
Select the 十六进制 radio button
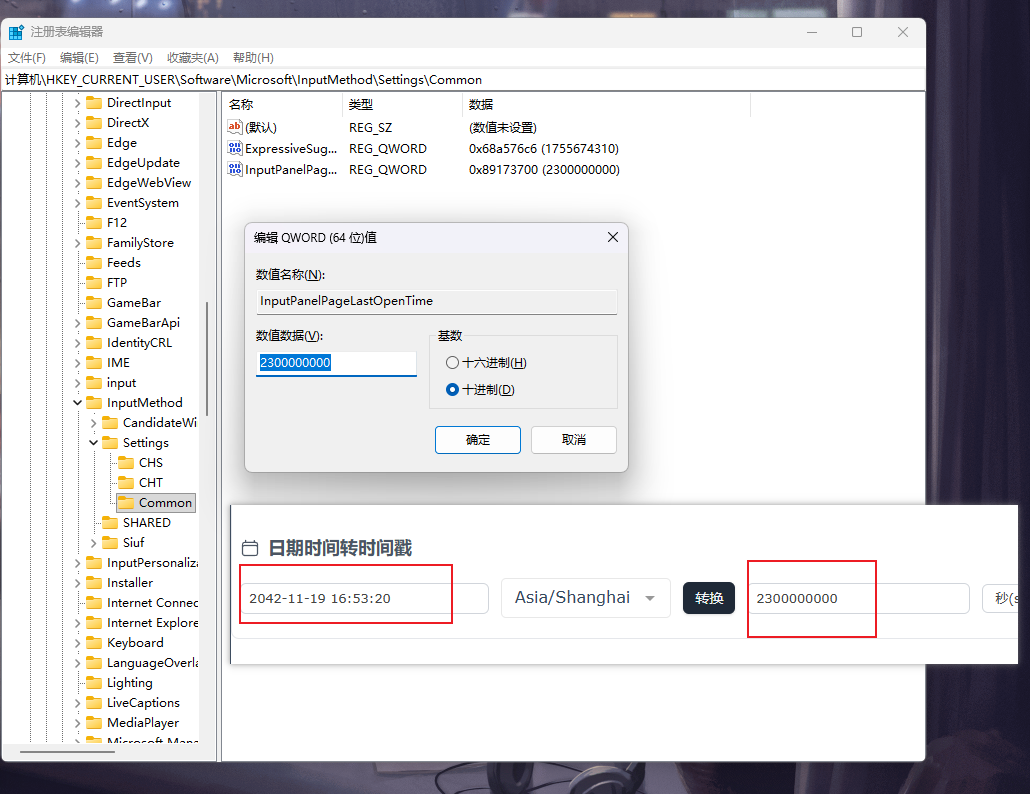453,363
